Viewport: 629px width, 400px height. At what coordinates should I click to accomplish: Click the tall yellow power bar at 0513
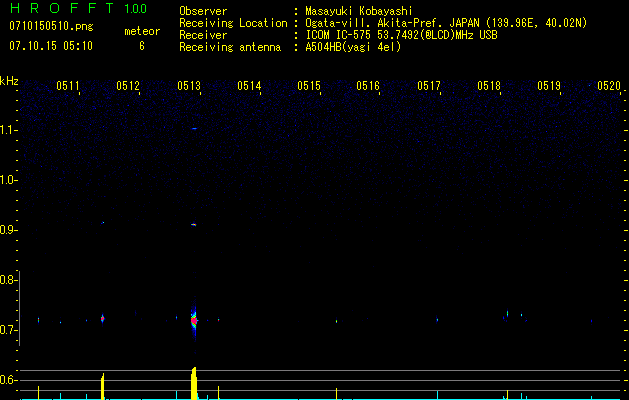point(194,383)
